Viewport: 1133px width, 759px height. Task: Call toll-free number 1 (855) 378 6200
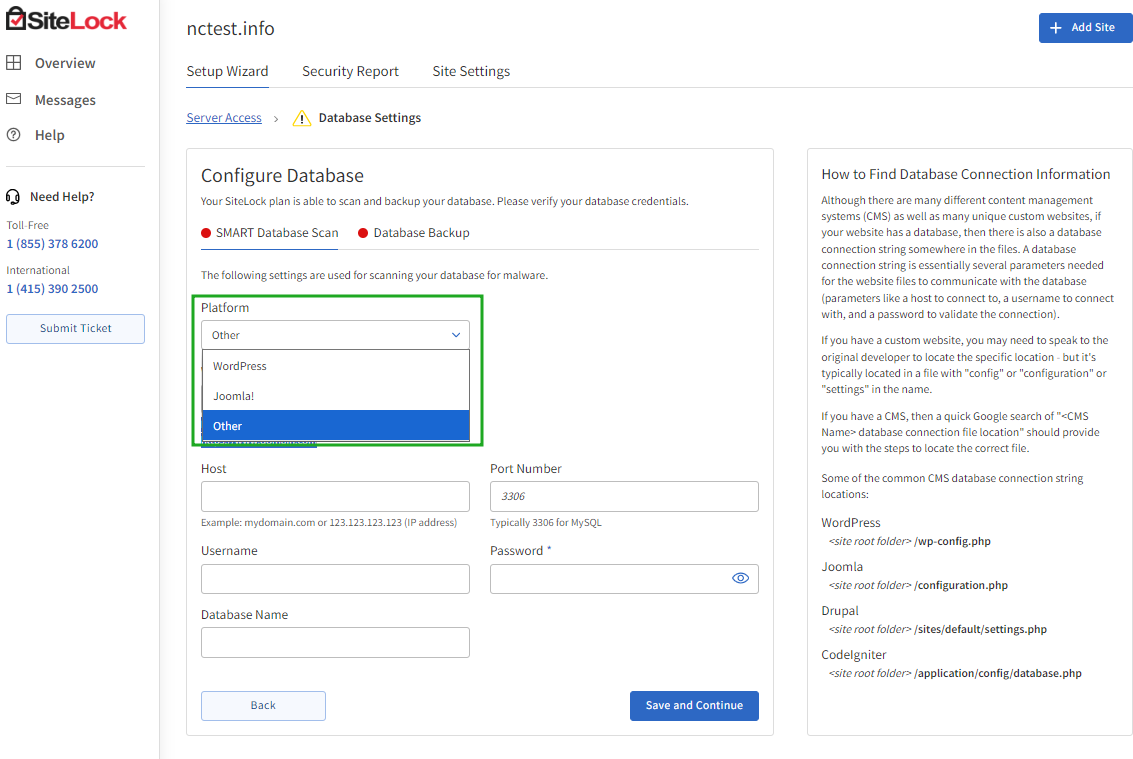[x=52, y=244]
